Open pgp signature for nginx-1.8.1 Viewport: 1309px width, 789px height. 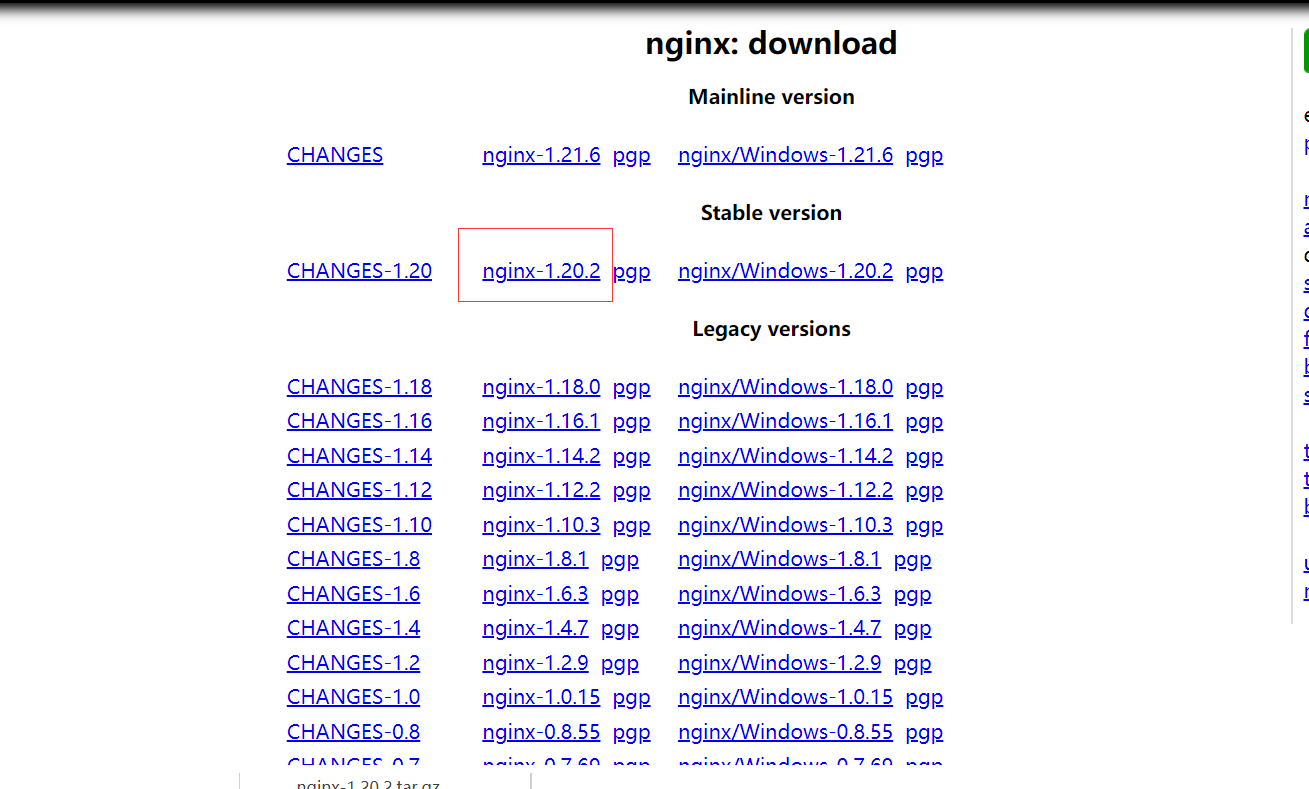pos(619,559)
